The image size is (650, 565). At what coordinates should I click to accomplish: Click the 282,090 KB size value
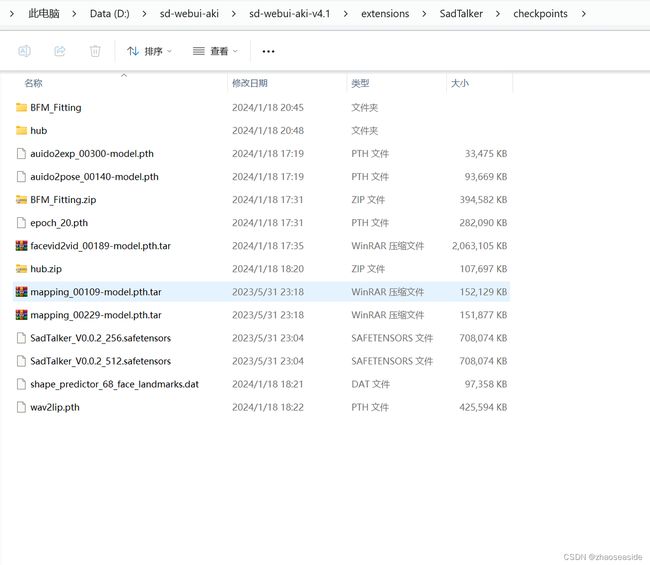click(x=483, y=223)
